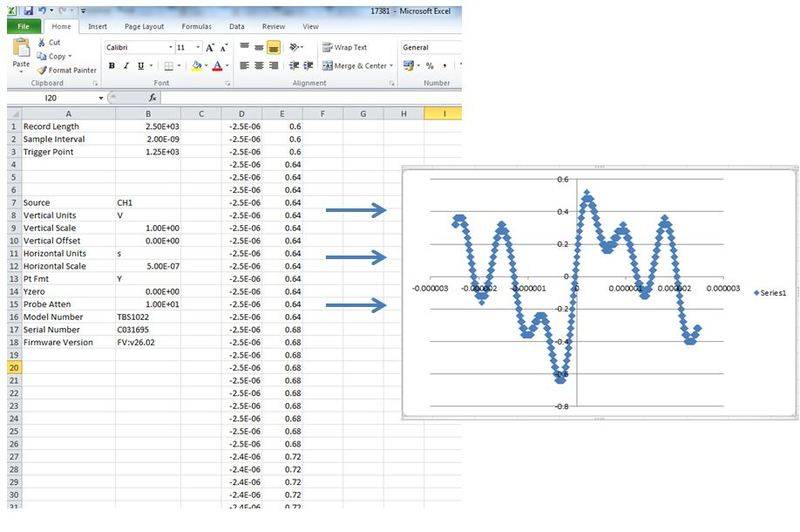The image size is (800, 532).
Task: Toggle Bold formatting
Action: coord(112,66)
